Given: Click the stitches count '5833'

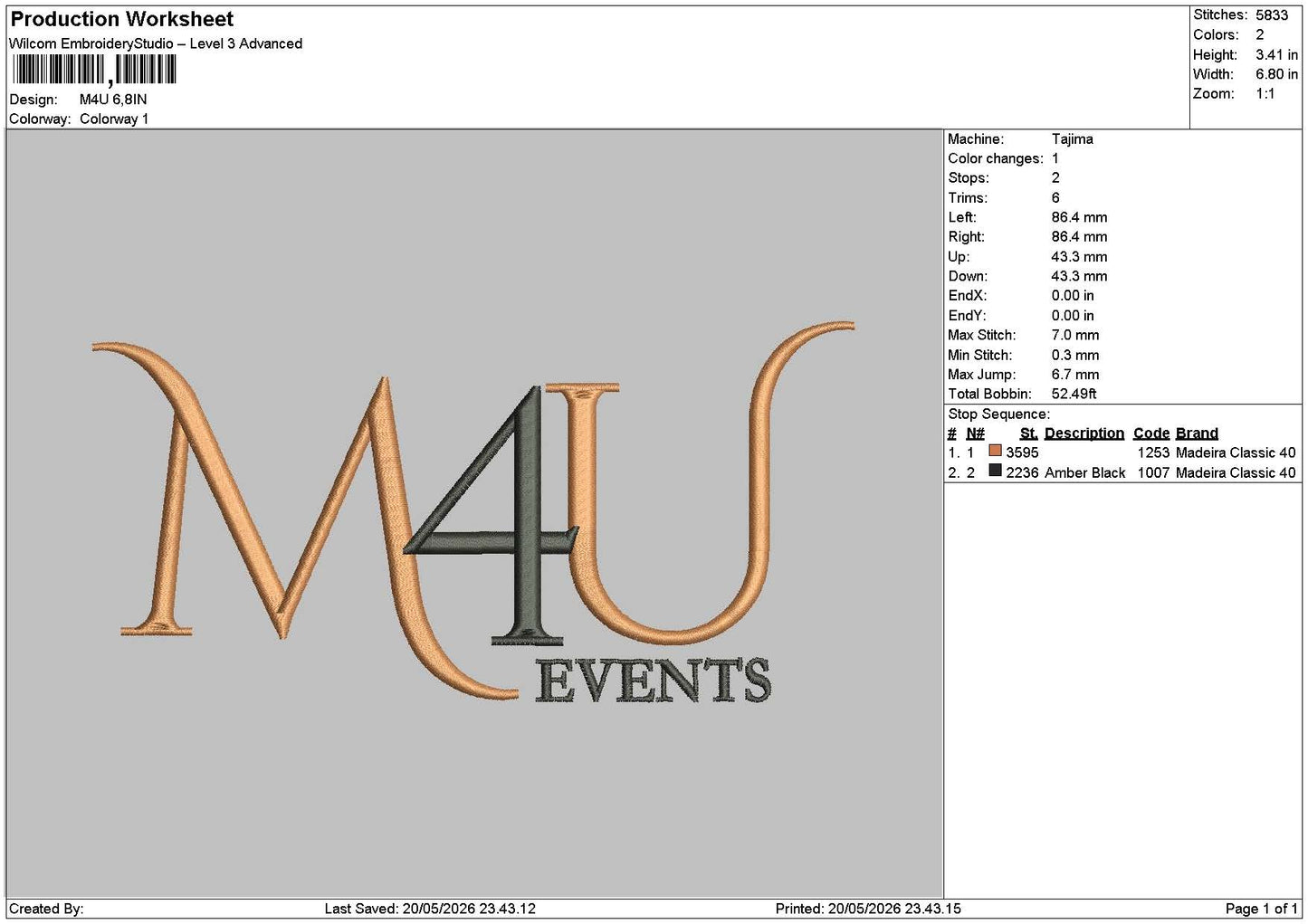Looking at the screenshot, I should (x=1272, y=15).
